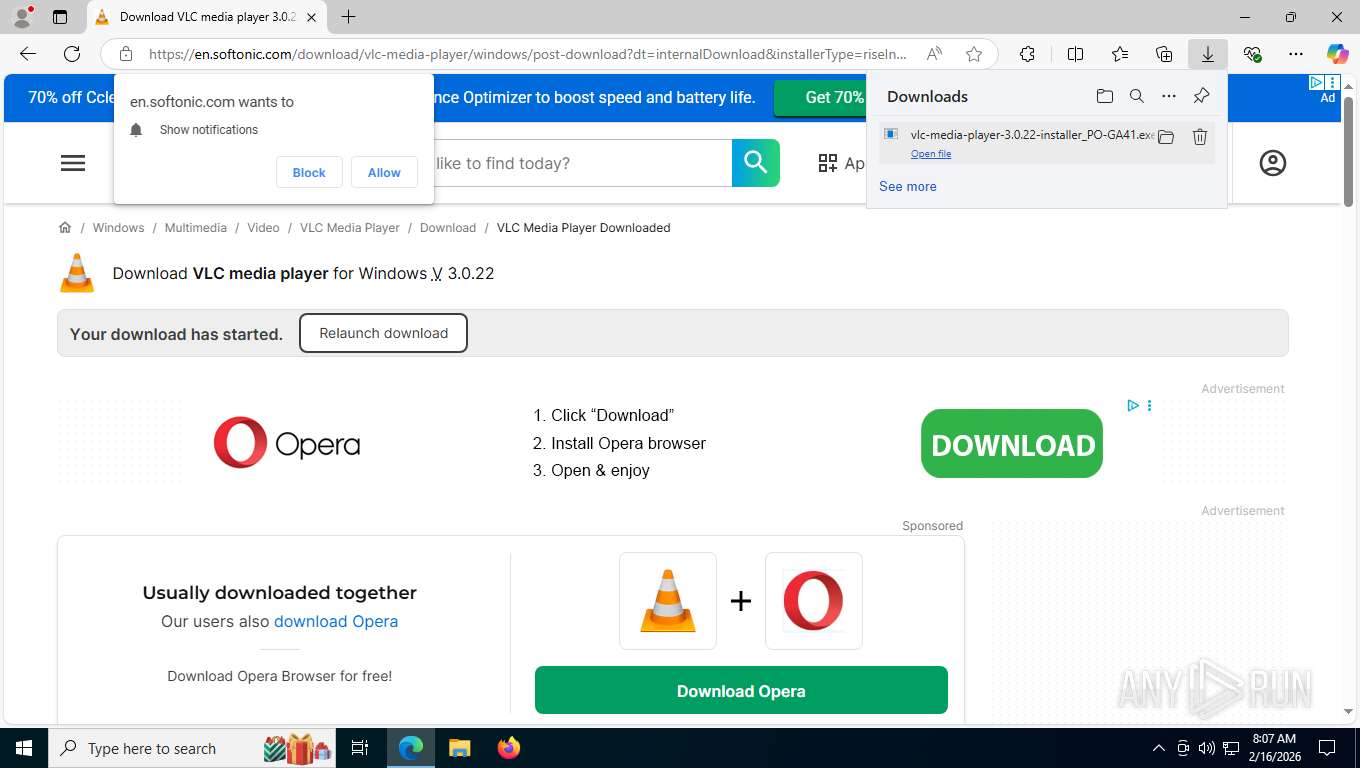
Task: Open the Windows Start menu
Action: click(23, 748)
